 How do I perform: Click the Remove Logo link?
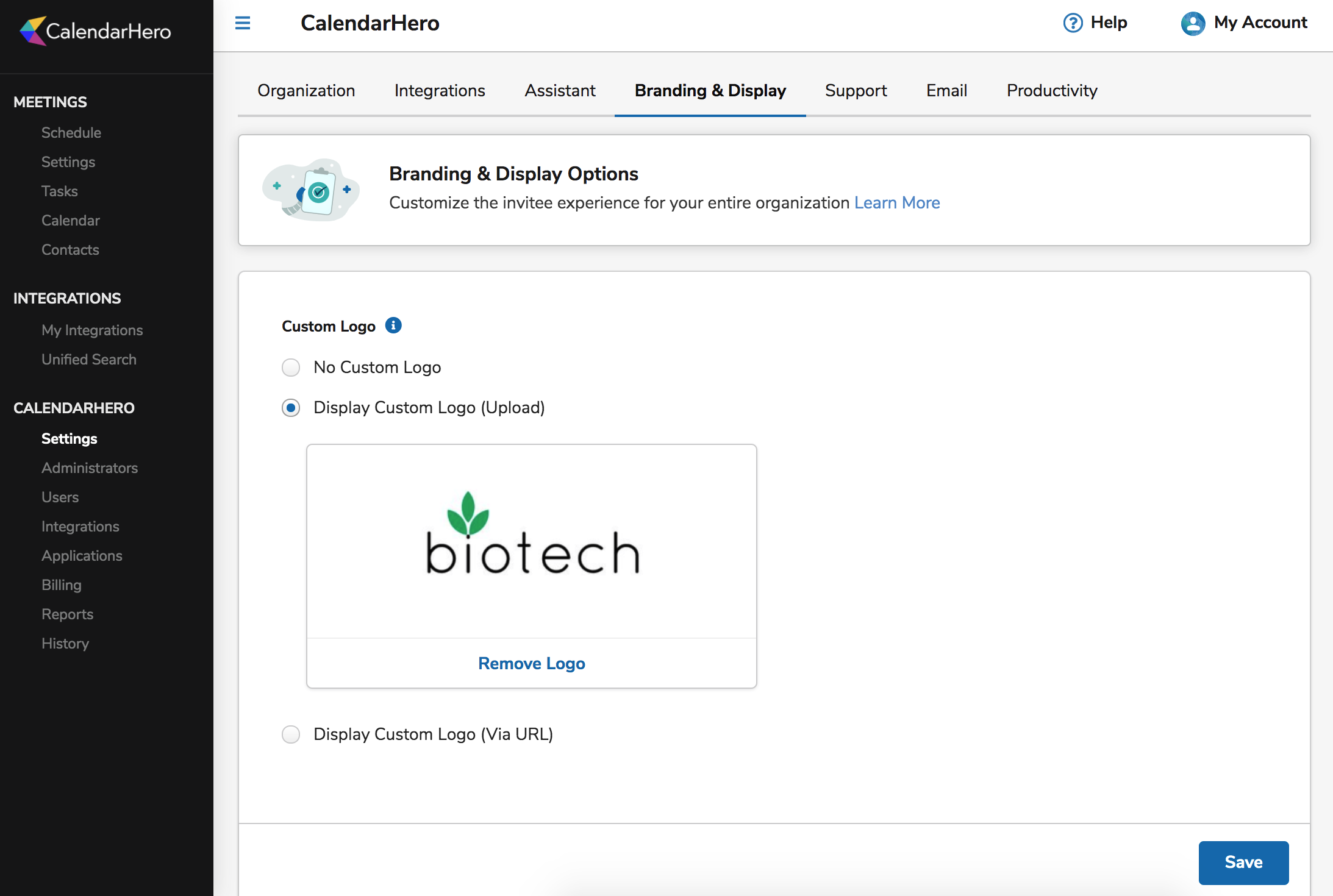tap(532, 663)
